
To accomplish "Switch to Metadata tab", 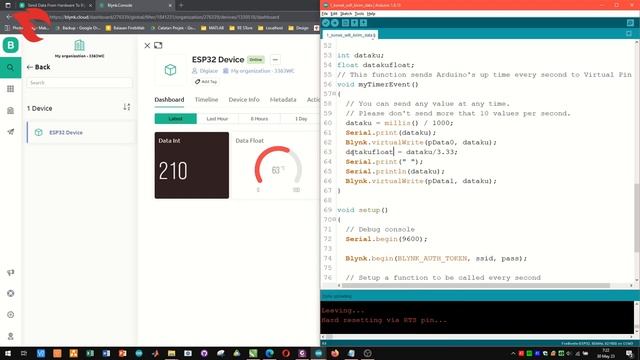I will tap(283, 100).
